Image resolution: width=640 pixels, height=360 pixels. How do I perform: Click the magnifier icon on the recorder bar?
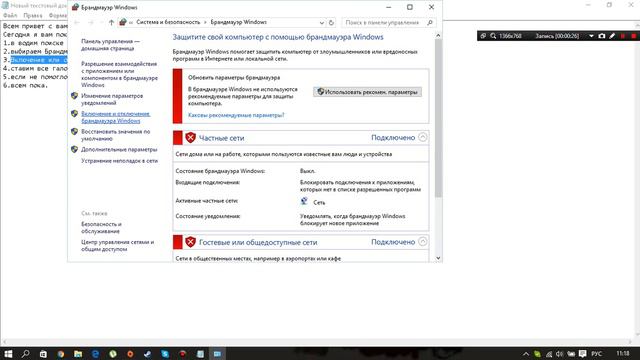click(x=493, y=36)
